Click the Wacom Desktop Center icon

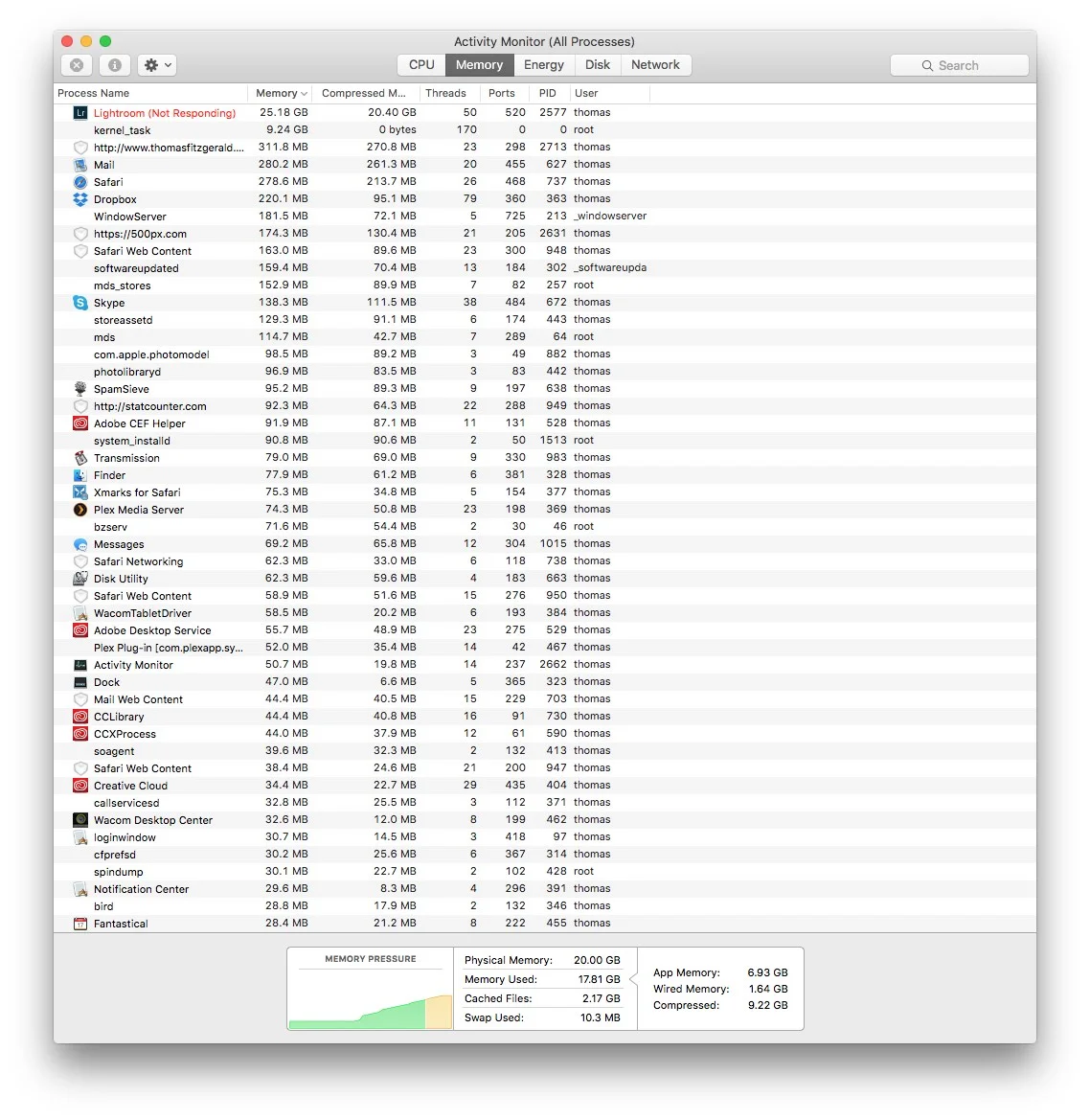click(80, 820)
